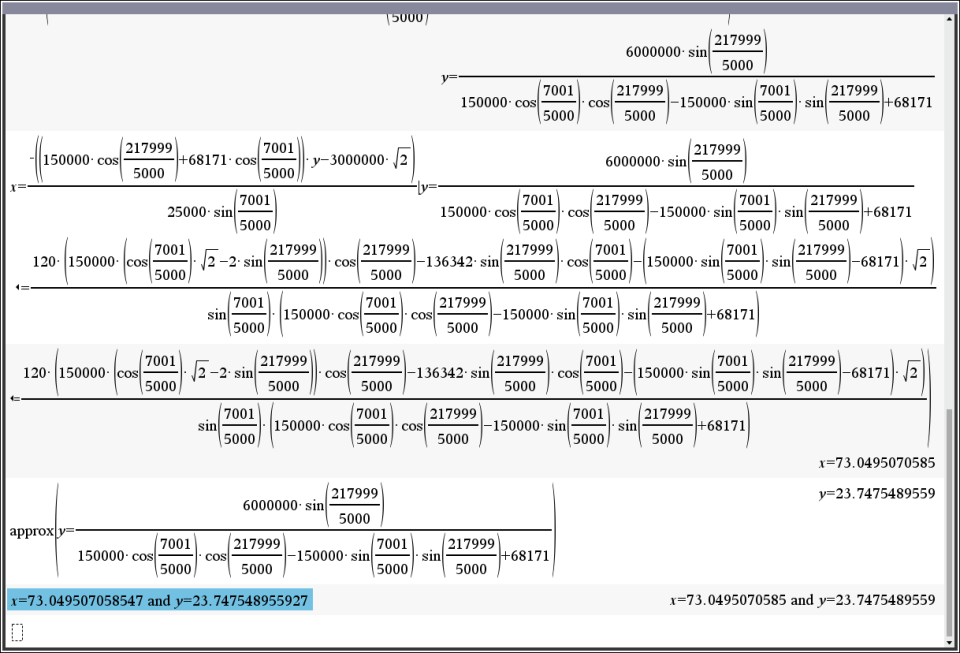The image size is (960, 653).
Task: Click the scrollbar down arrow
Action: pyautogui.click(x=949, y=640)
